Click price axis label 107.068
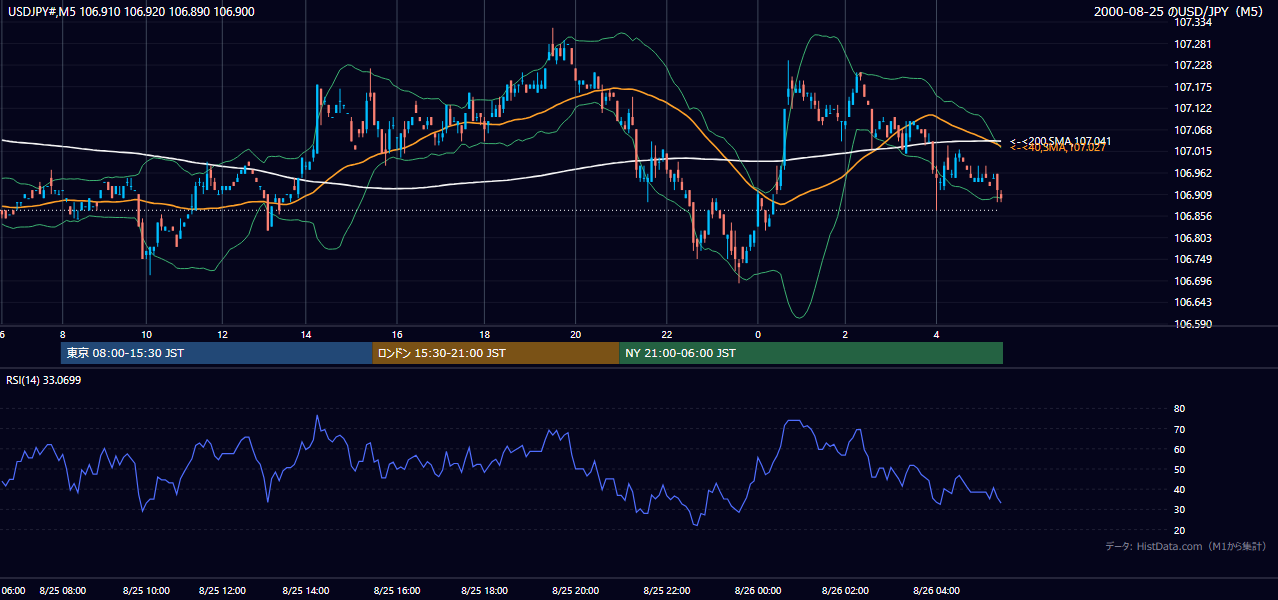 [x=1195, y=130]
